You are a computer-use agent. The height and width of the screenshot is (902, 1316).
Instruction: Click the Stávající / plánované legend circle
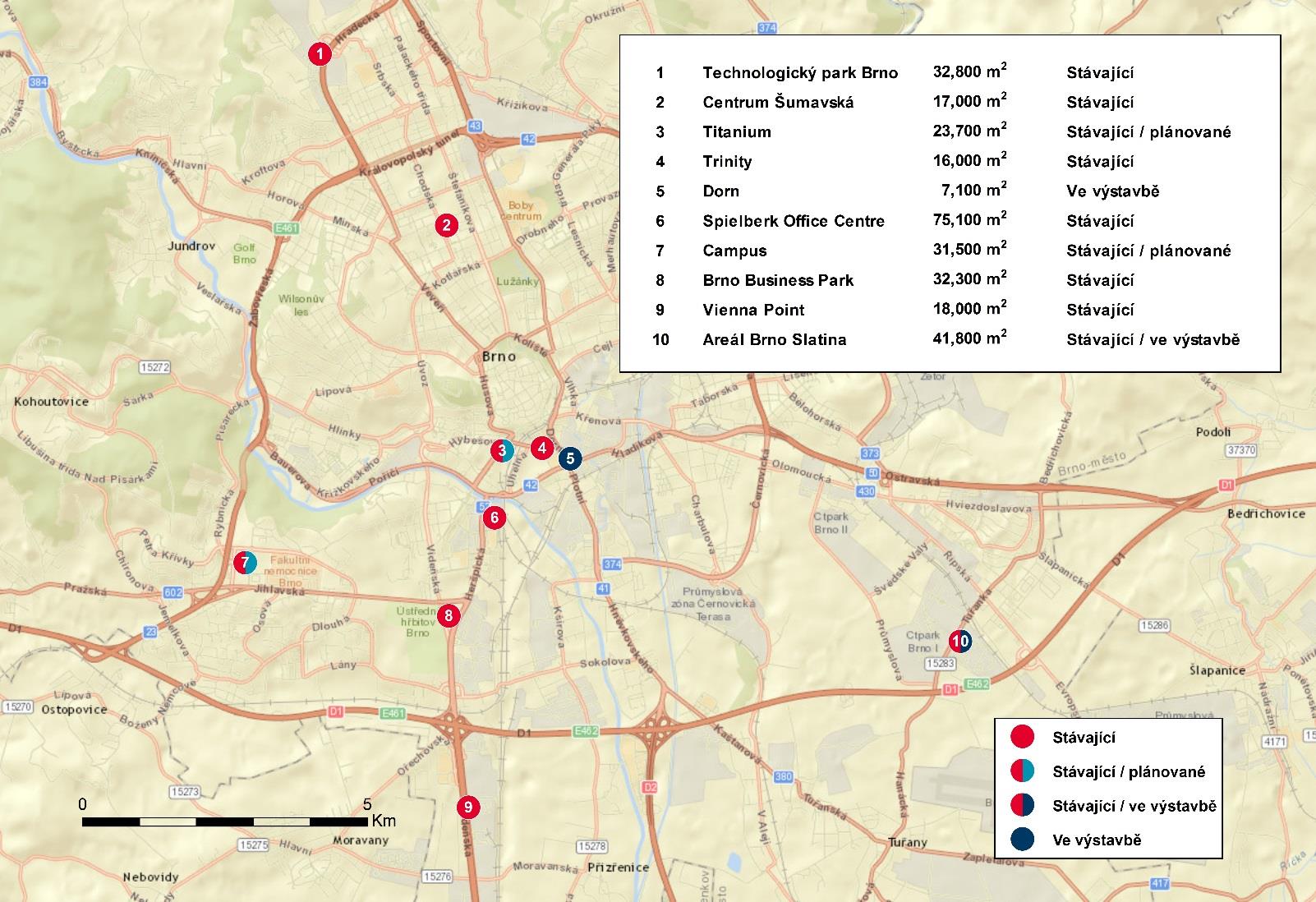click(x=1022, y=771)
